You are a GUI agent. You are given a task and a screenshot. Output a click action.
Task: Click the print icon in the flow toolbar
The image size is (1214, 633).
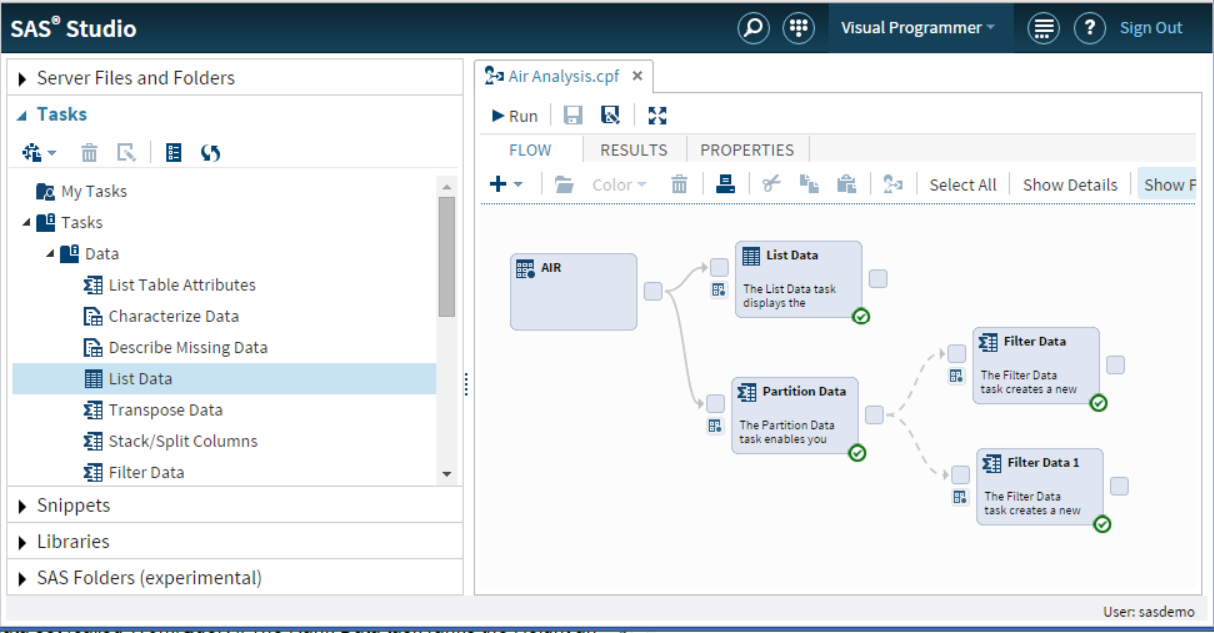pyautogui.click(x=726, y=184)
